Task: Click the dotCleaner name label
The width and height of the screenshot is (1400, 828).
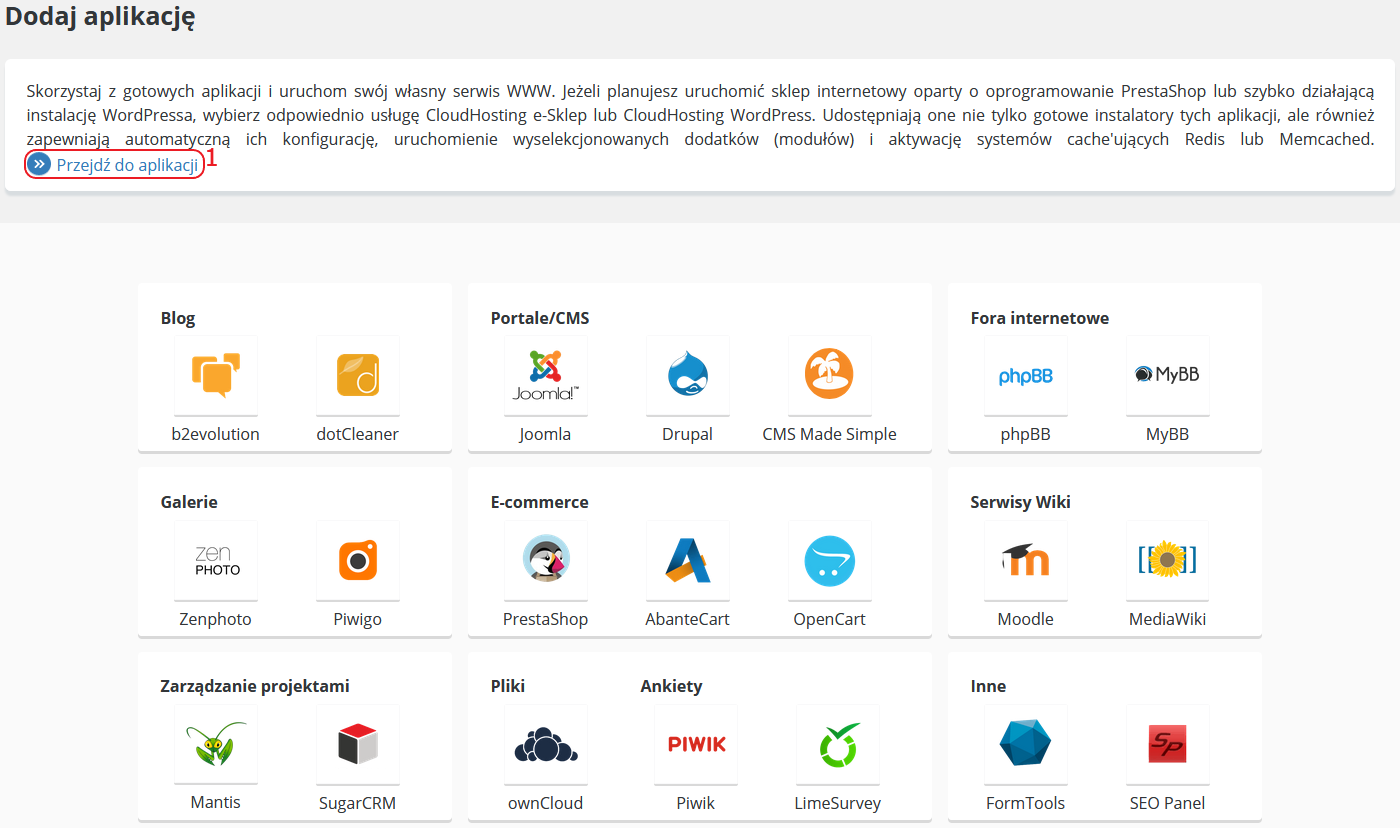Action: pyautogui.click(x=358, y=434)
